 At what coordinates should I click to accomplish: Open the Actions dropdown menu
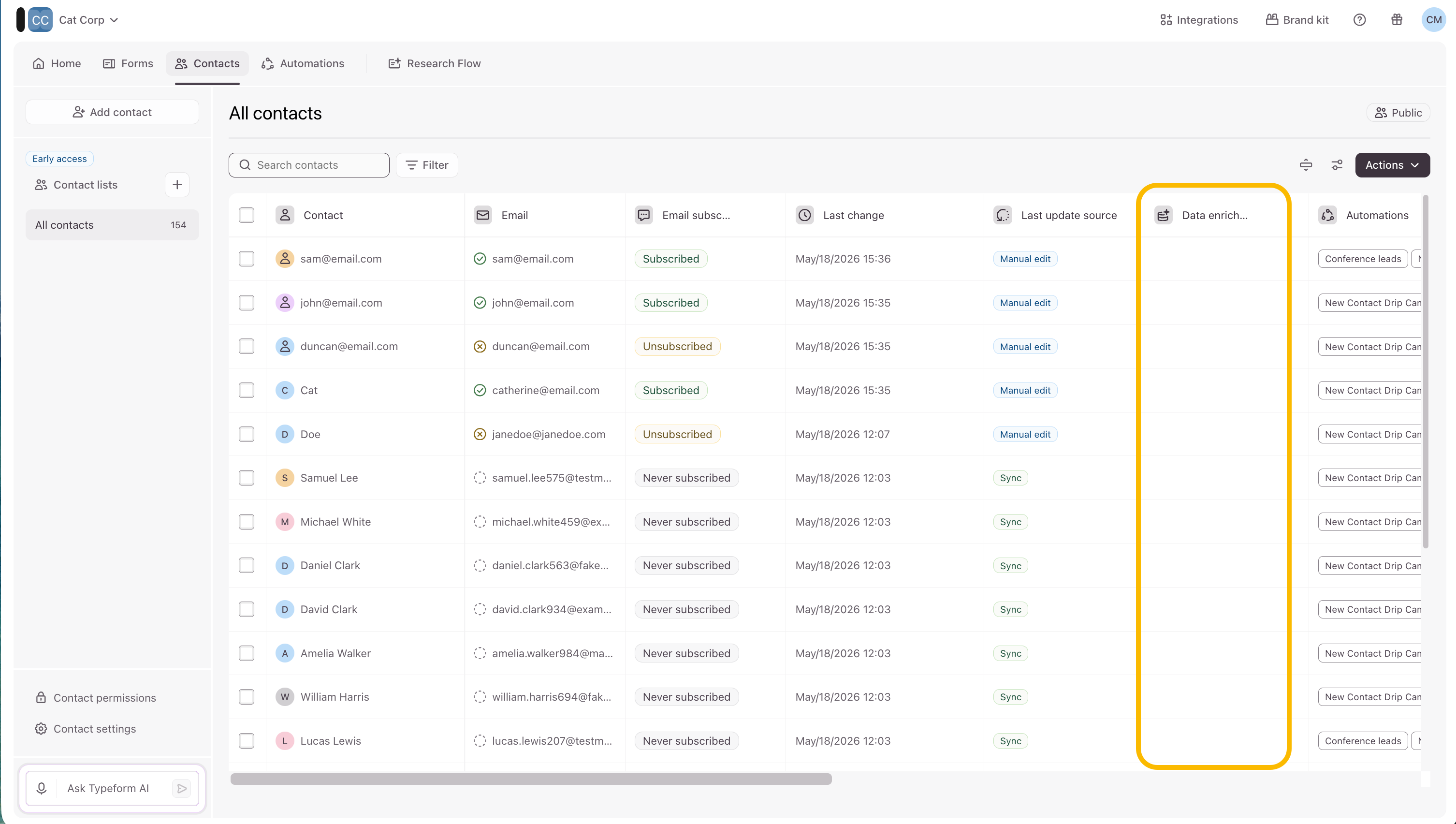point(1392,165)
